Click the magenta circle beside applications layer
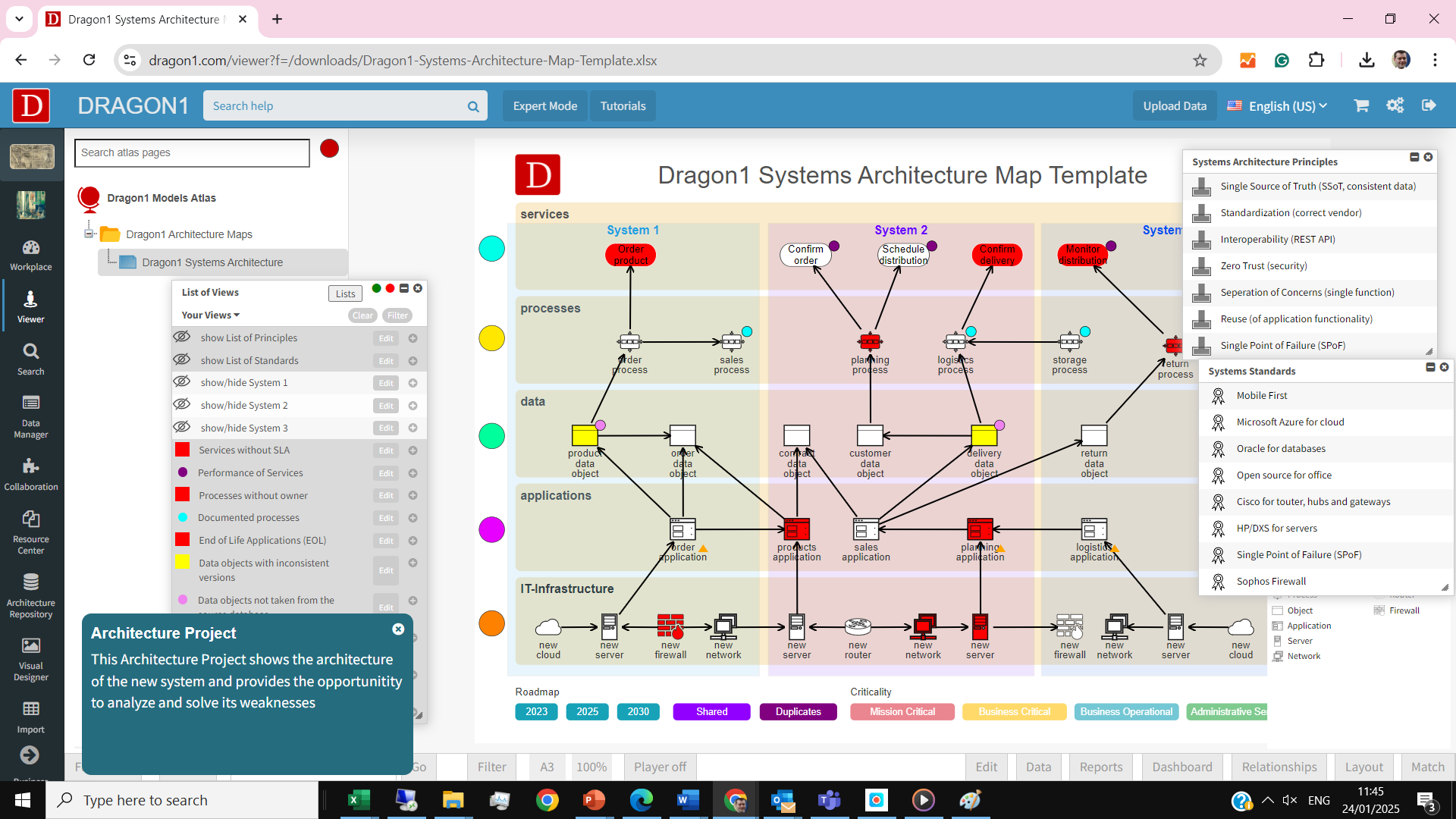The image size is (1456, 819). pyautogui.click(x=491, y=529)
